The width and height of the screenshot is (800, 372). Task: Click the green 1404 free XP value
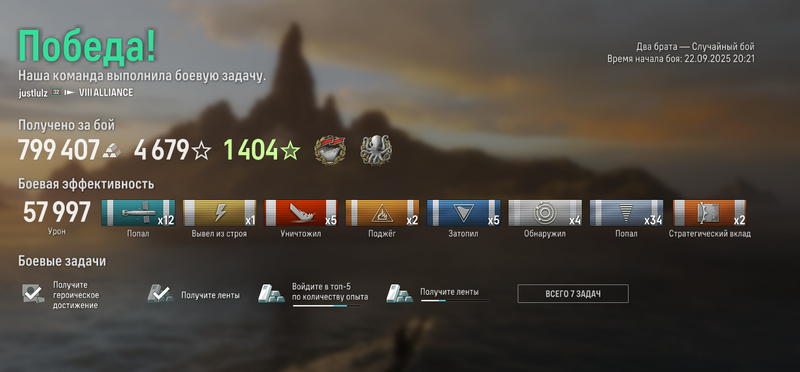pos(251,150)
